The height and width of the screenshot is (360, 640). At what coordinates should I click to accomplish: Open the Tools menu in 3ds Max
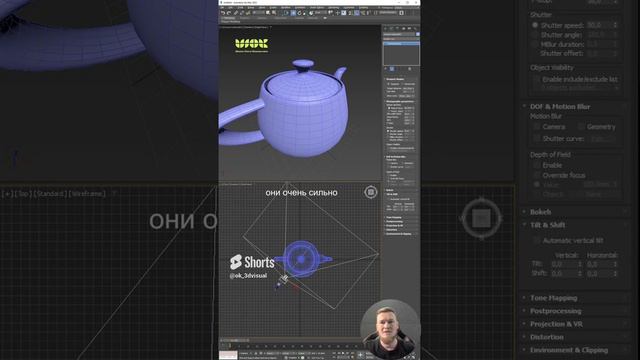coord(240,8)
